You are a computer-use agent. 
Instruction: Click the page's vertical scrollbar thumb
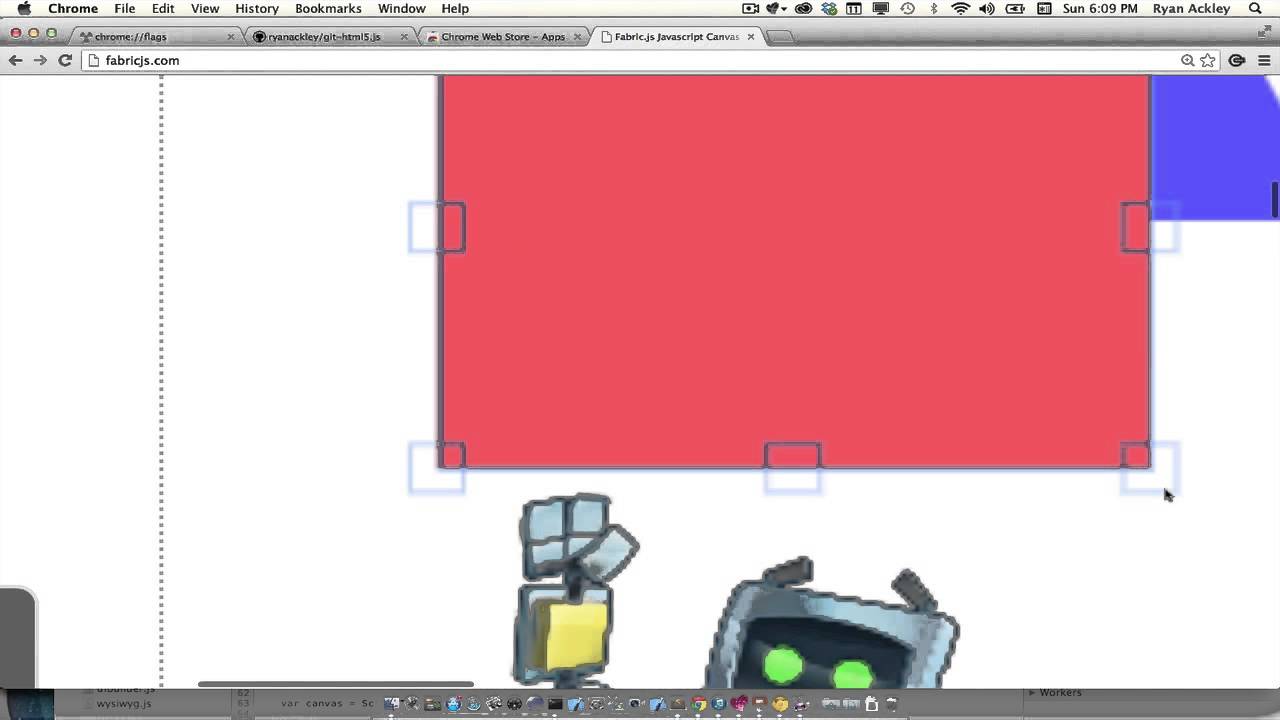[1275, 199]
